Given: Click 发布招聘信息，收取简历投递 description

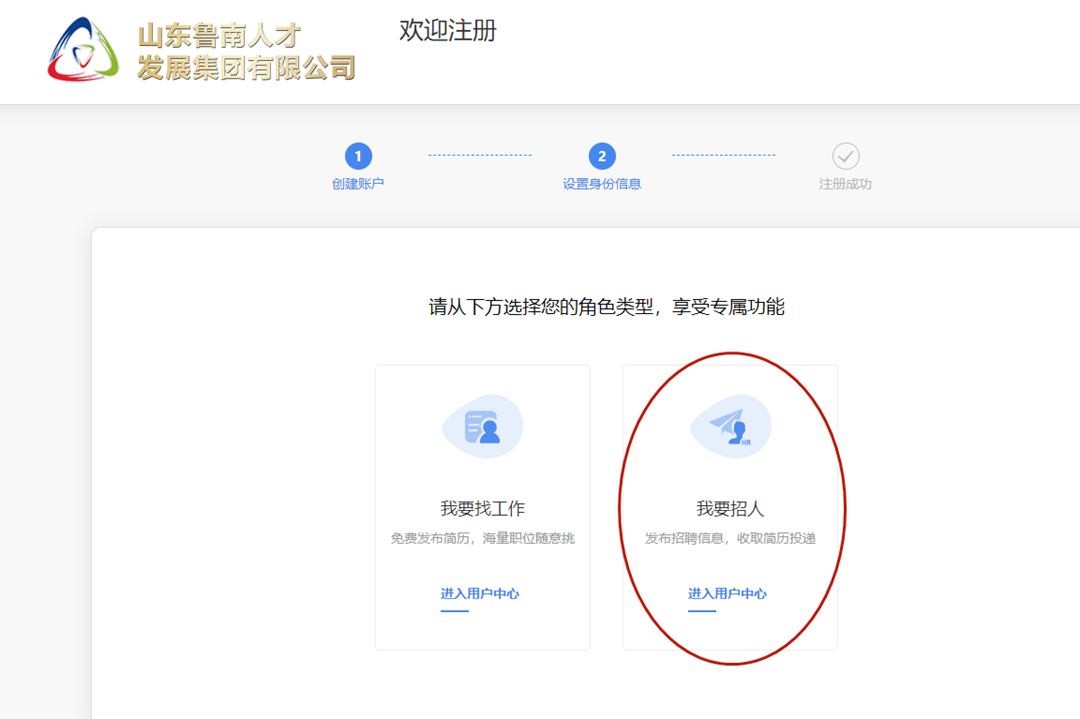Looking at the screenshot, I should (730, 539).
